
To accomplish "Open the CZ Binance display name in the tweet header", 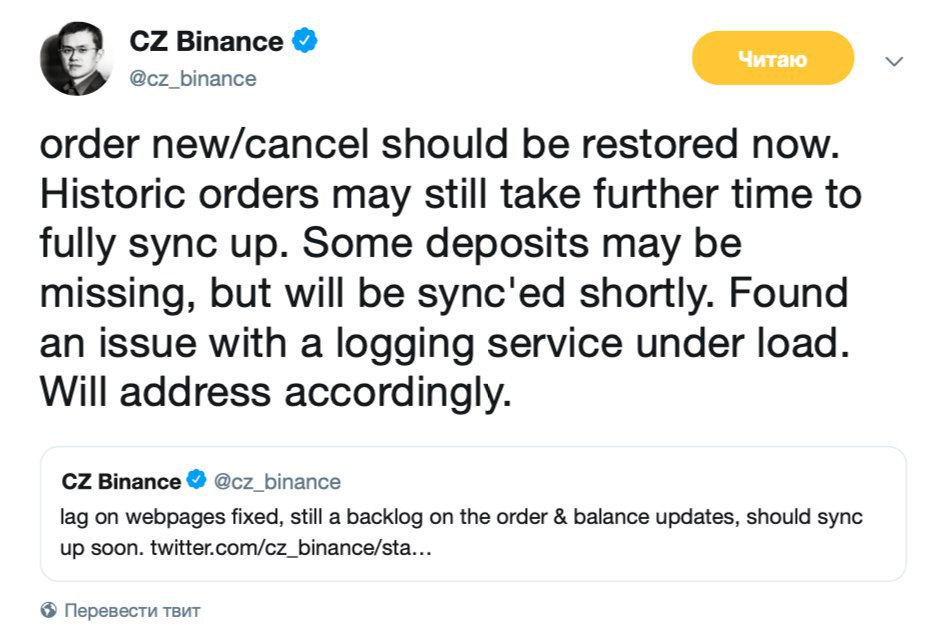I will click(206, 42).
